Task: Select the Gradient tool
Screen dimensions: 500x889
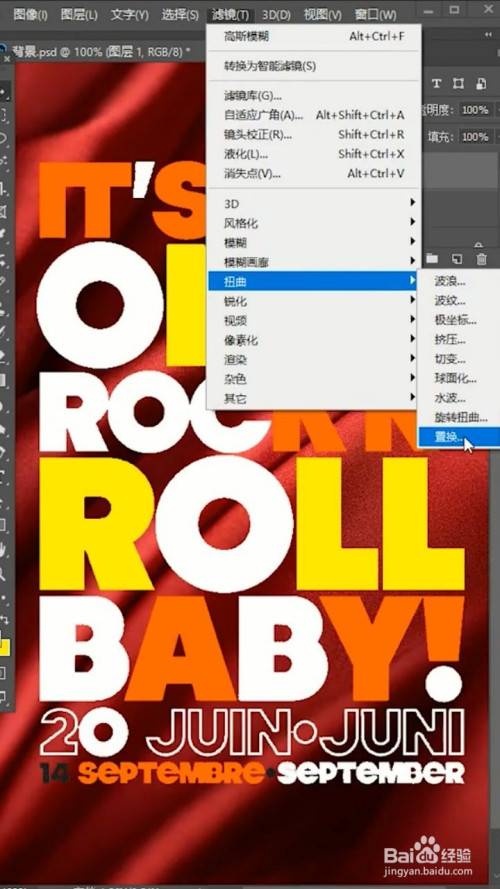Action: (x=3, y=380)
